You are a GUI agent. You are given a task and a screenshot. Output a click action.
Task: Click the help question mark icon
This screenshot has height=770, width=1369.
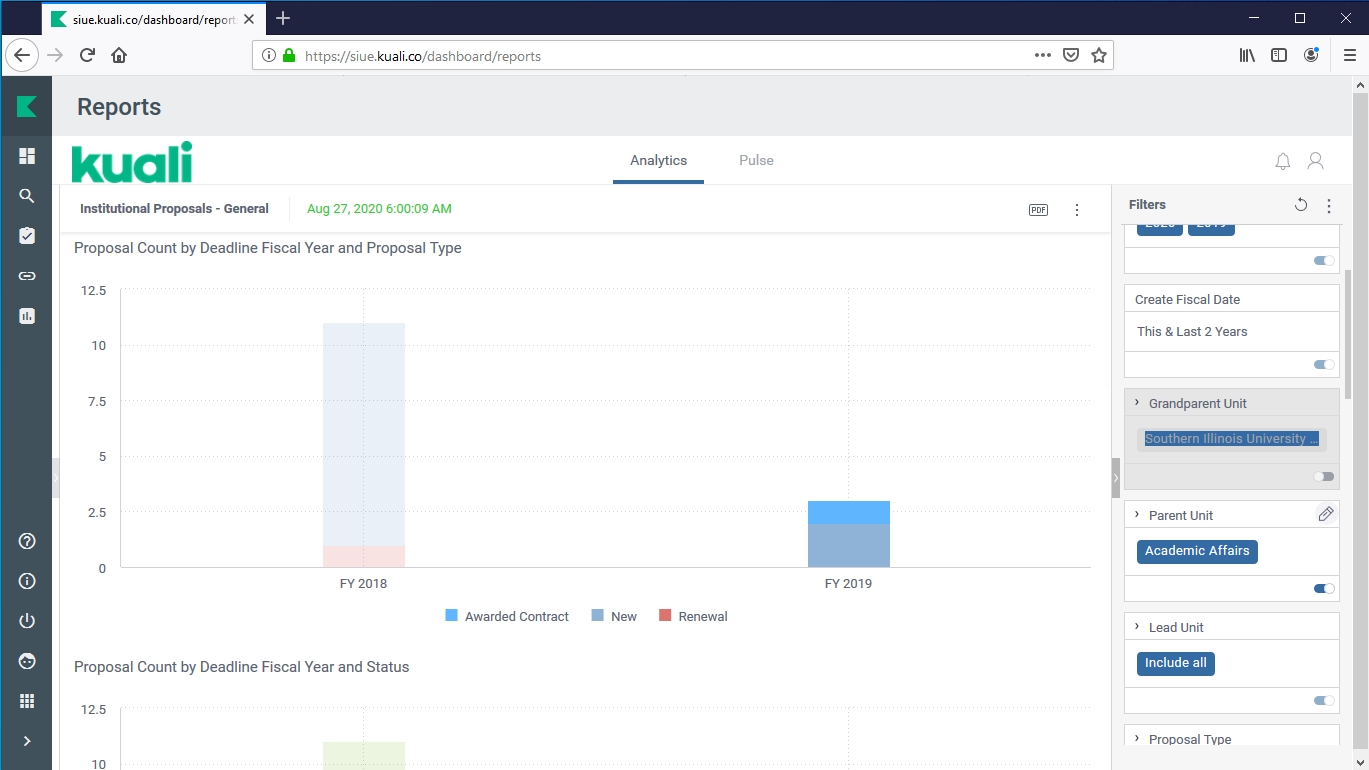point(27,541)
